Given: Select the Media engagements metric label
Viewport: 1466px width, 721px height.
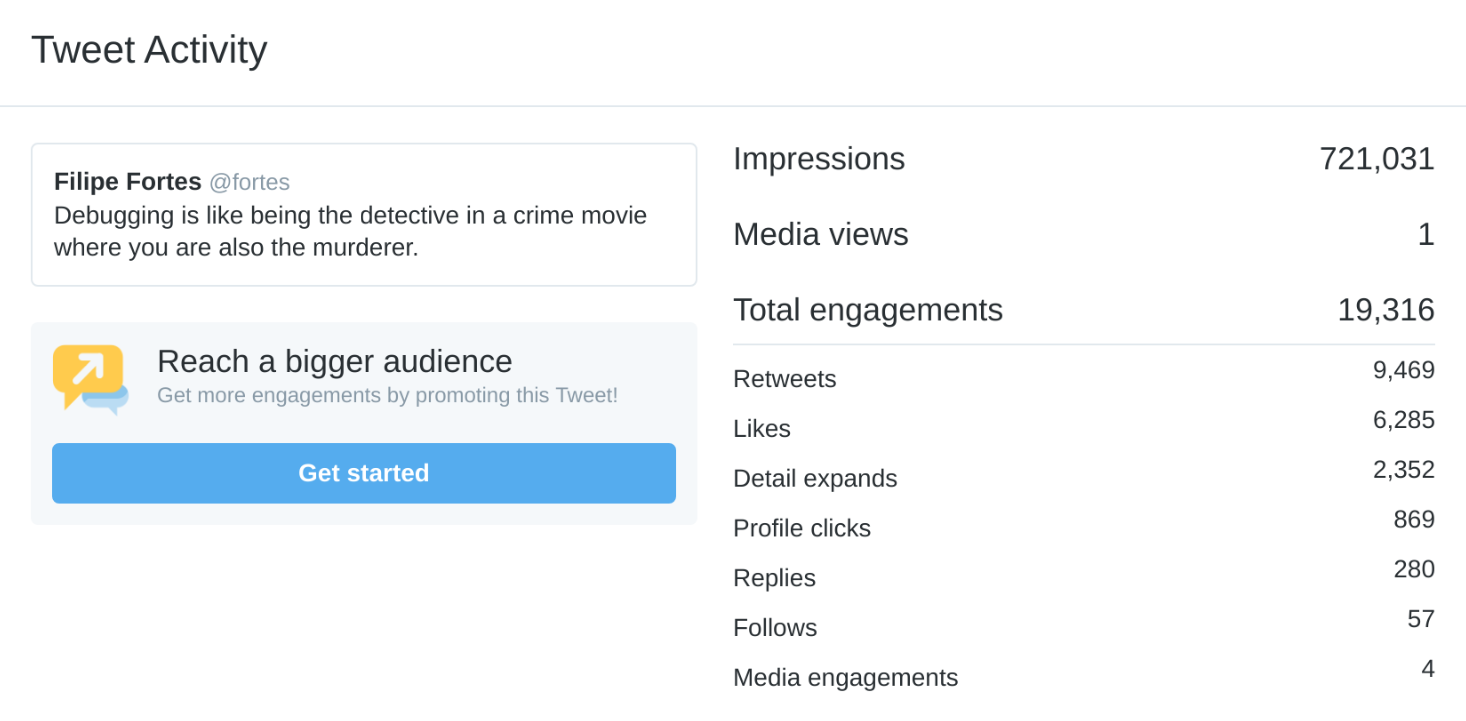Looking at the screenshot, I should pyautogui.click(x=845, y=678).
